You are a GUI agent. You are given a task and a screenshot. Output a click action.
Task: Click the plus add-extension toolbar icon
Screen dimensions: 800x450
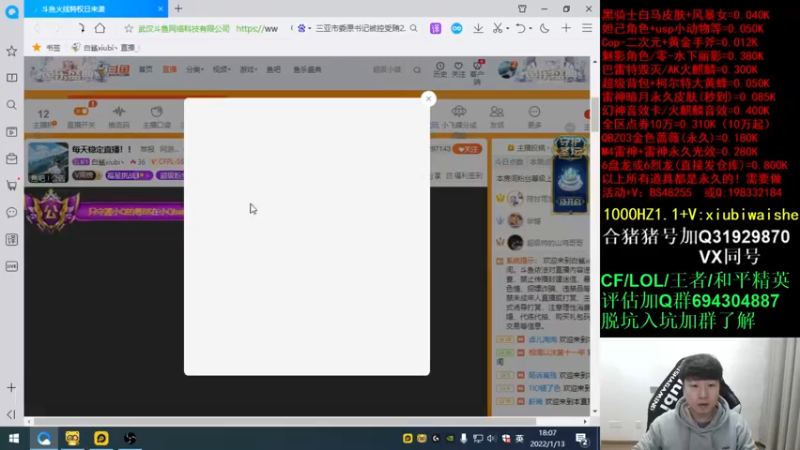click(x=566, y=29)
